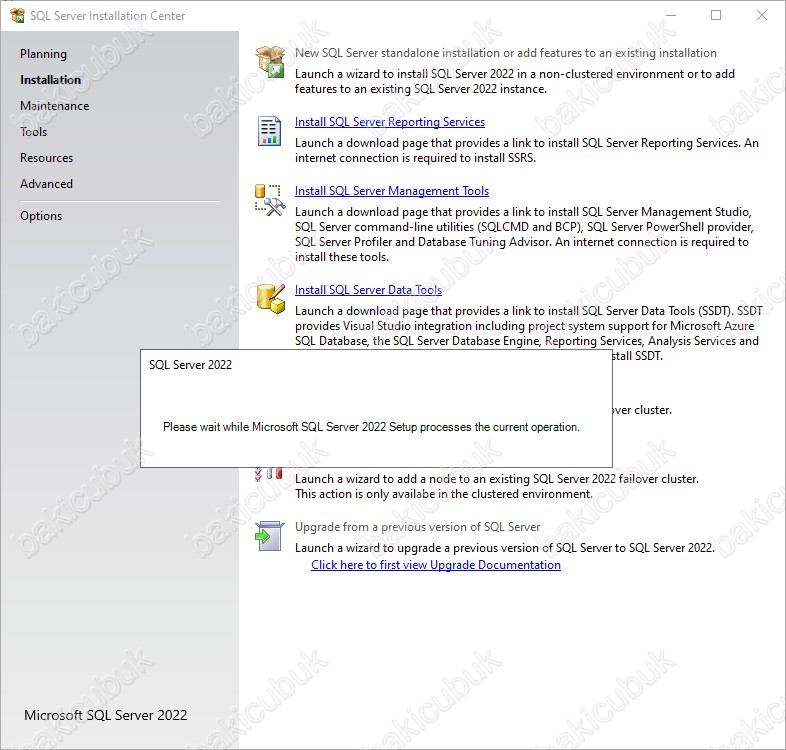Select the Installation section
The height and width of the screenshot is (750, 786).
50,80
